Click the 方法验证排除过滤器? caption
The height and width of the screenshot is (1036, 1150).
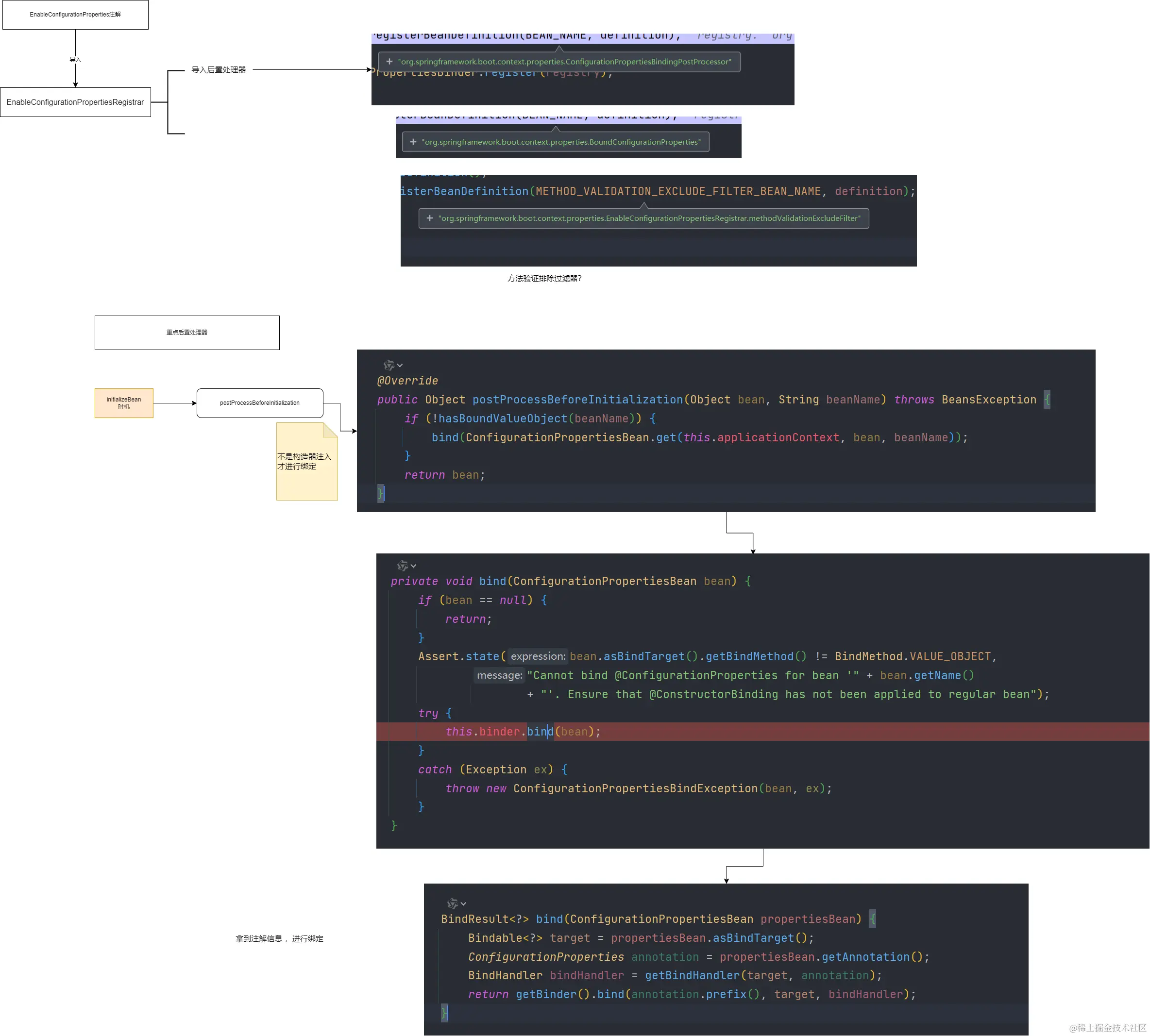(x=544, y=278)
